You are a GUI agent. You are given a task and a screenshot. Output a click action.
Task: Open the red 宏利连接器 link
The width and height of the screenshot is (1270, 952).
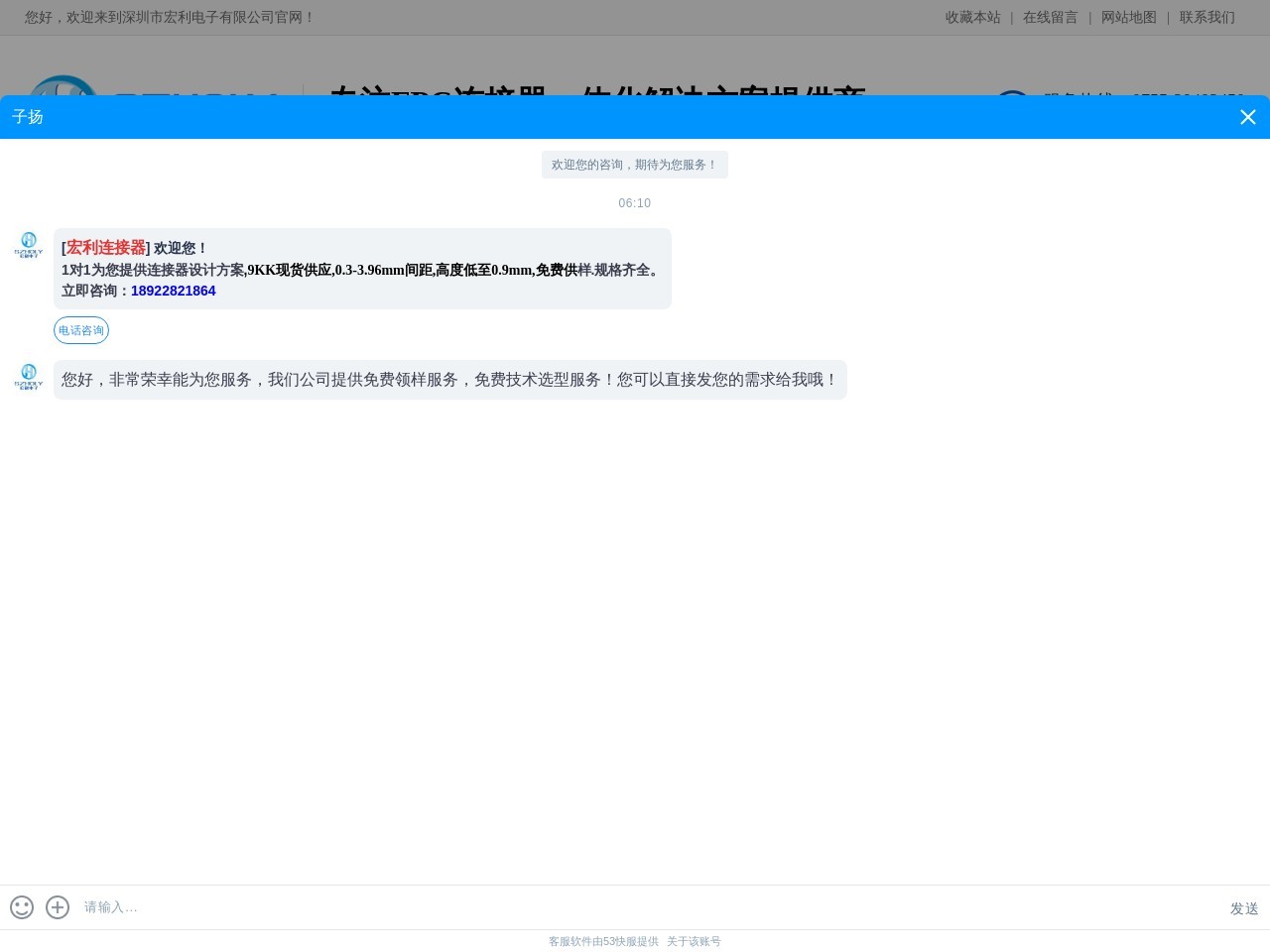106,248
